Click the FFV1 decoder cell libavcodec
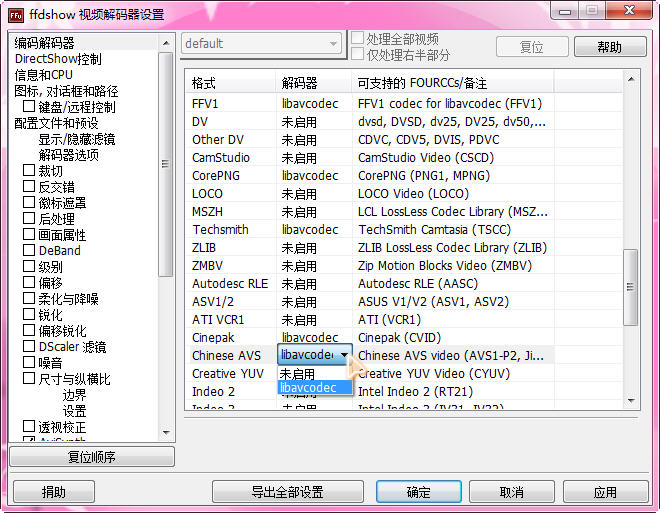Viewport: 660px width, 513px height. pyautogui.click(x=310, y=104)
